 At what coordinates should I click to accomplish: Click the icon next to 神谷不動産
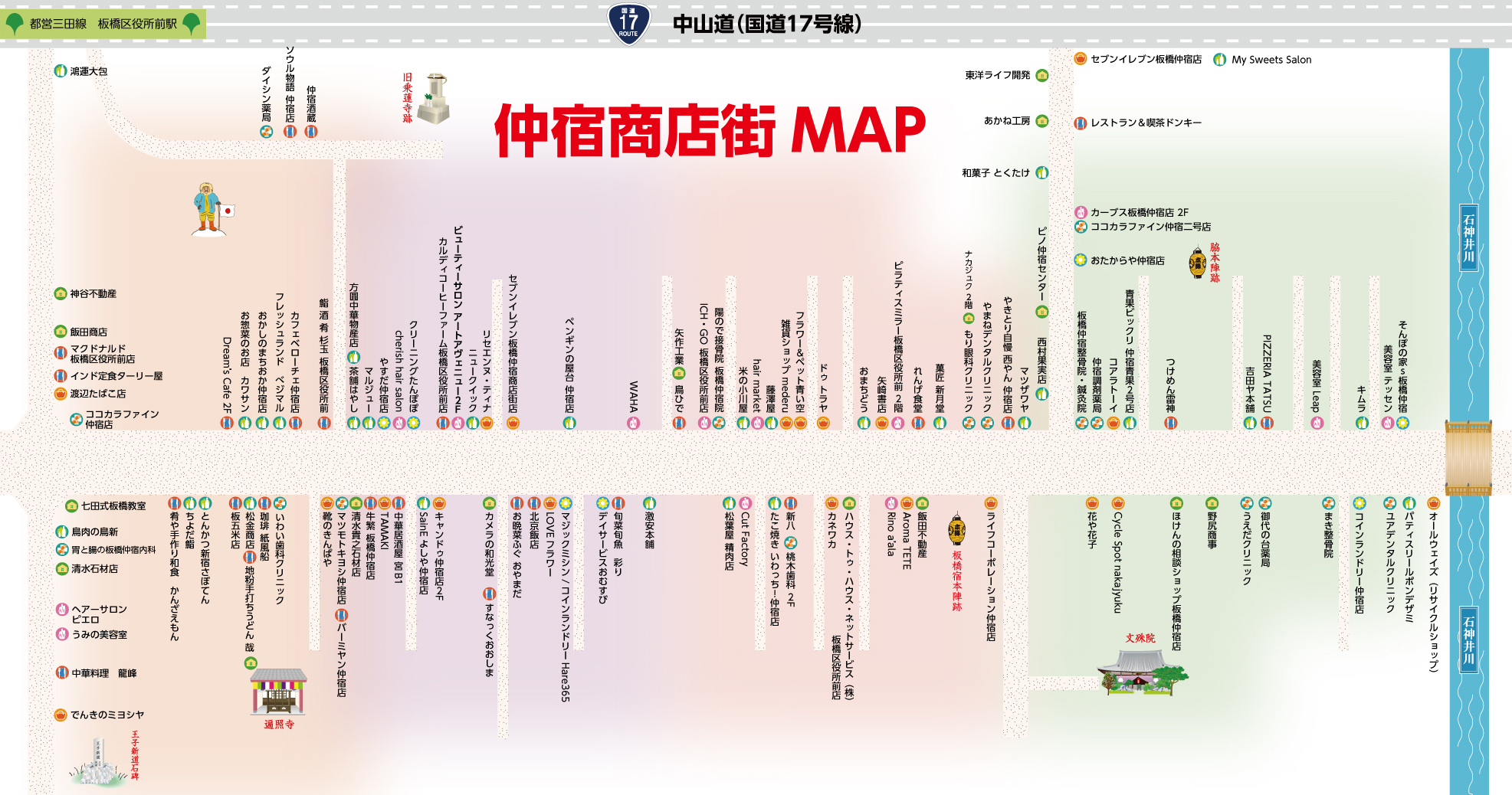click(x=61, y=293)
